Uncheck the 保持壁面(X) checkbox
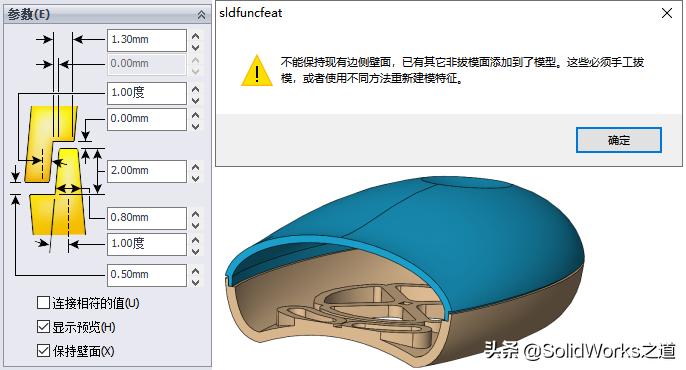Image resolution: width=686 pixels, height=370 pixels. click(x=43, y=350)
